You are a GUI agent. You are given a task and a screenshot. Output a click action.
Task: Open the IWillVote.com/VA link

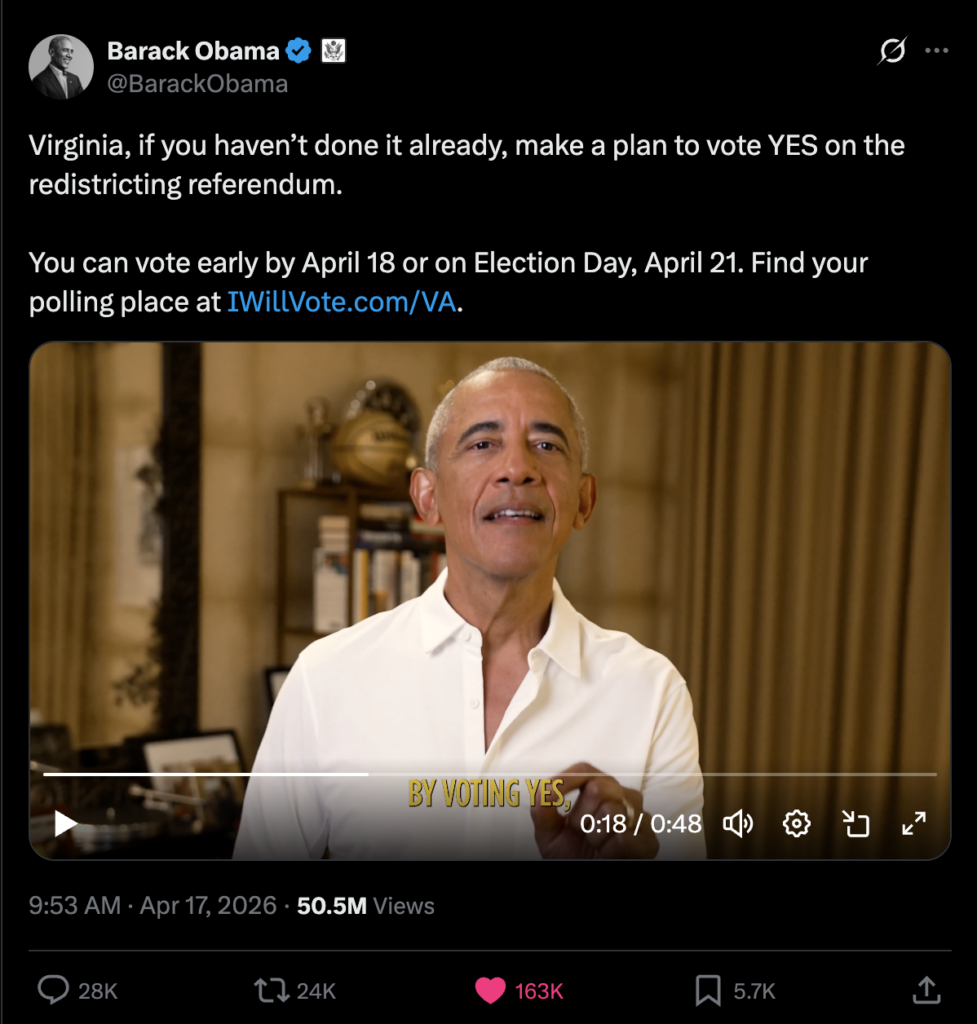342,302
